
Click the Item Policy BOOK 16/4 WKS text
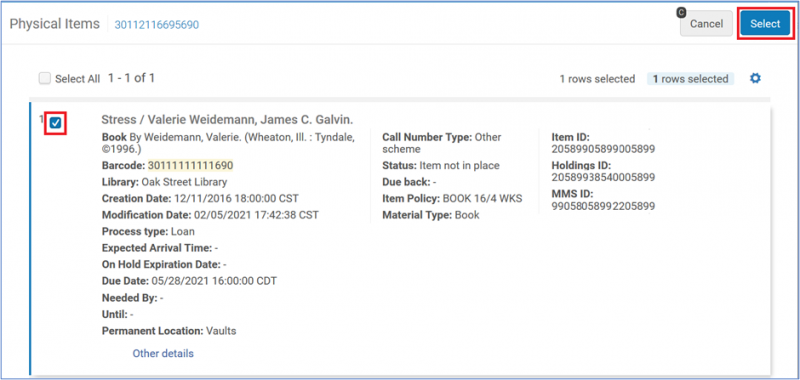tap(452, 198)
